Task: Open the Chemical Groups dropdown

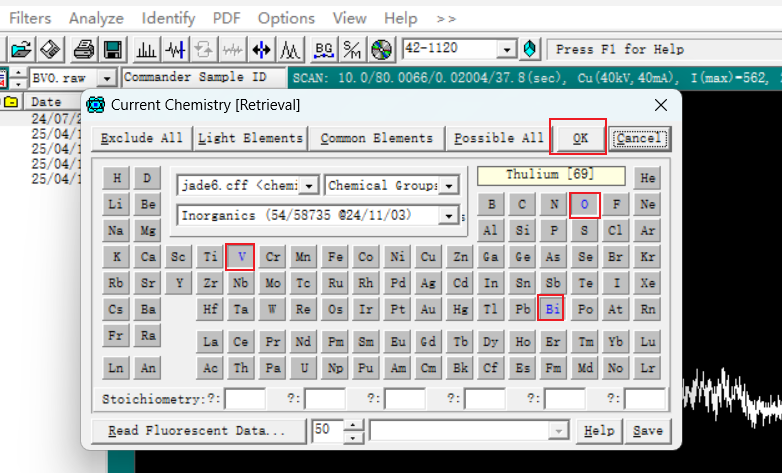Action: [x=449, y=186]
